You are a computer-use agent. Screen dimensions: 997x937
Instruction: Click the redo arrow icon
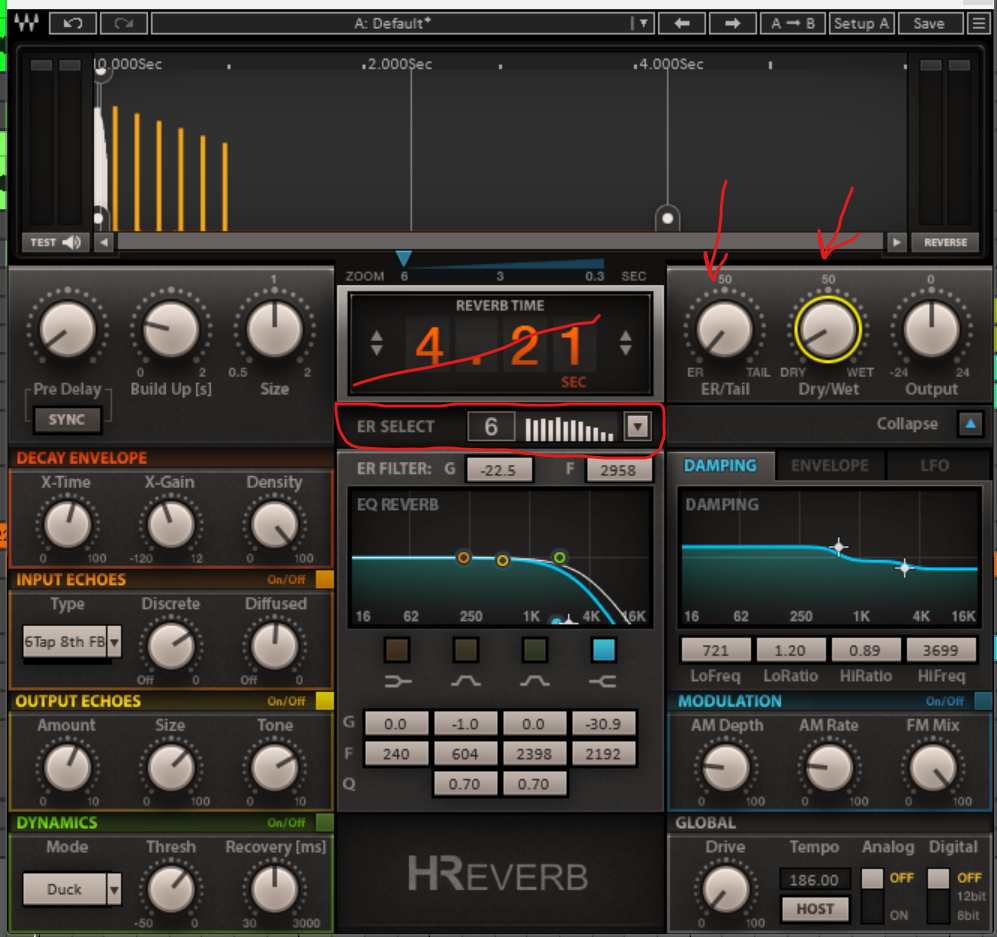click(122, 23)
